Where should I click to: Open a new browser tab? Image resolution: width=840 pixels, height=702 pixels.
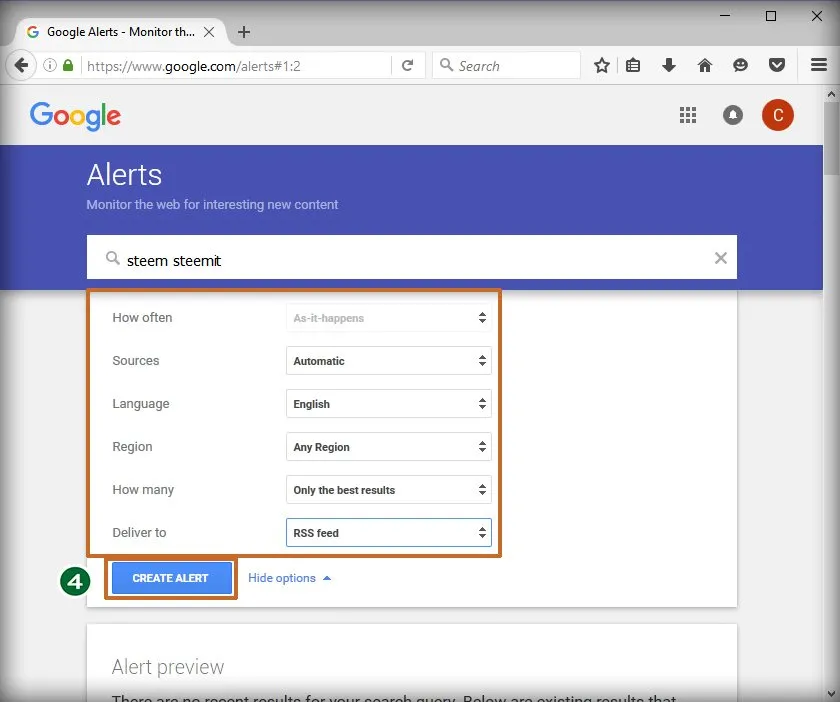(244, 32)
